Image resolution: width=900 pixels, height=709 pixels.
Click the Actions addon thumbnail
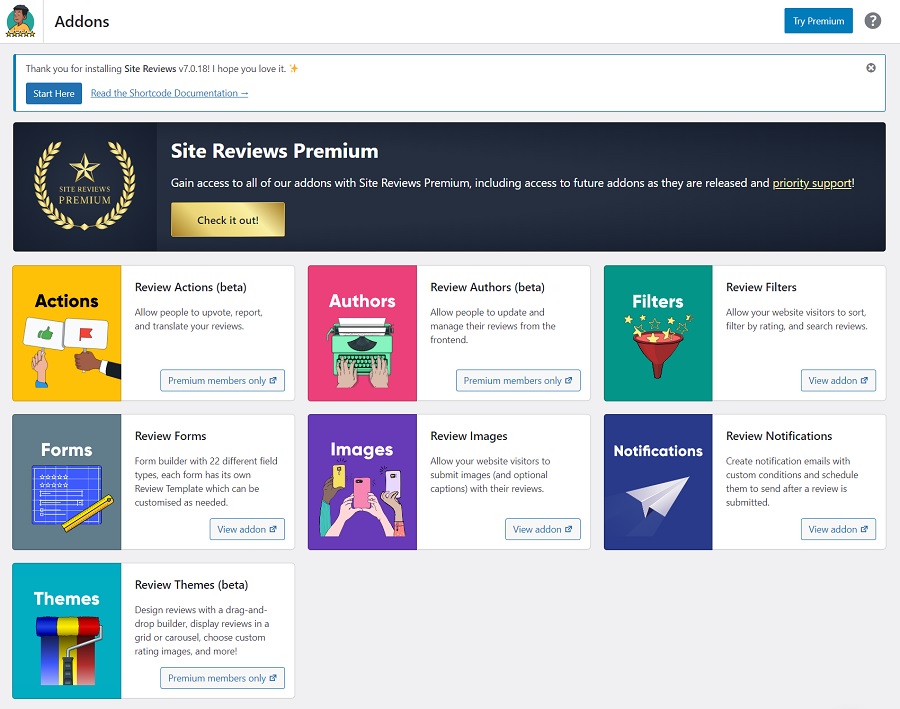tap(67, 333)
